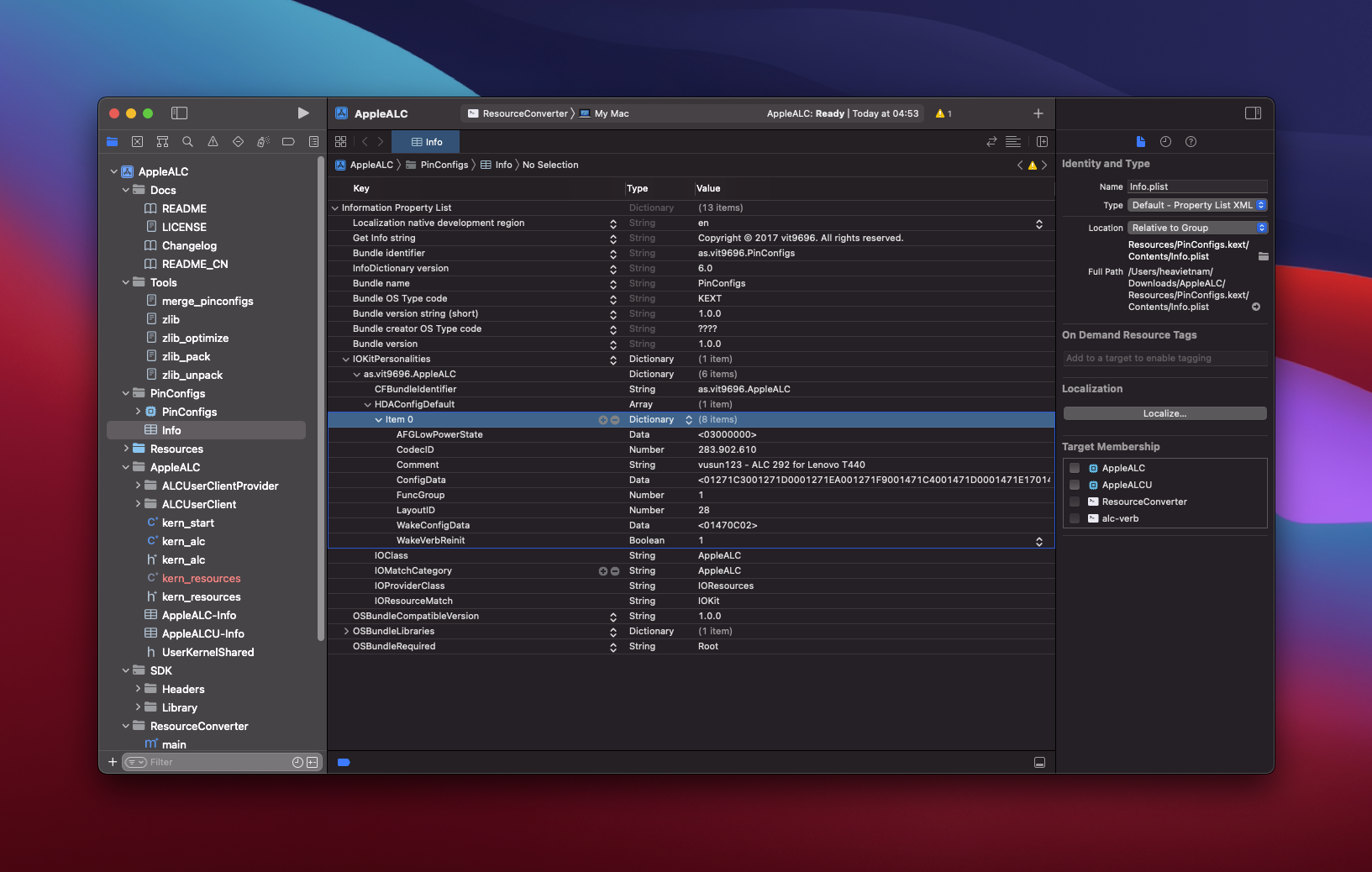Reveal Info.plist in Finder folder icon
Image resolution: width=1372 pixels, height=872 pixels.
click(x=1263, y=257)
